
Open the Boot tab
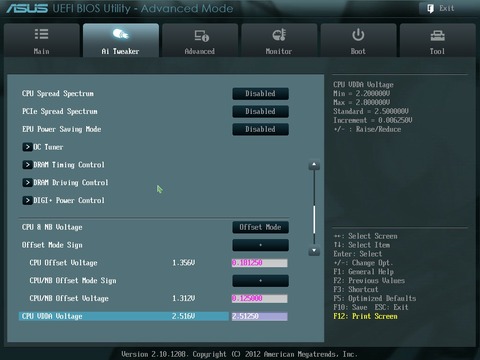(x=358, y=40)
